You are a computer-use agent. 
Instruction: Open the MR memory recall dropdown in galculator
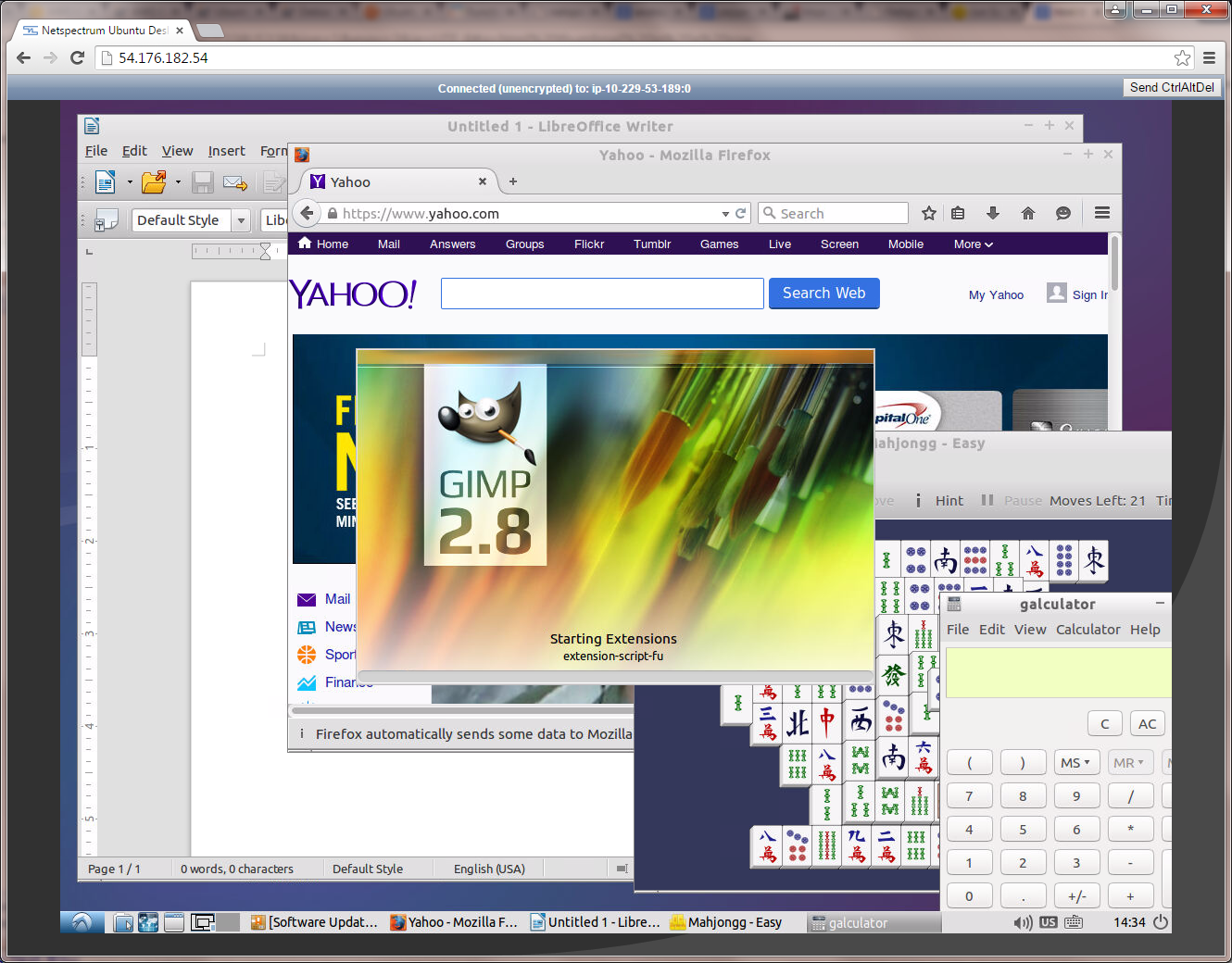[x=1130, y=763]
